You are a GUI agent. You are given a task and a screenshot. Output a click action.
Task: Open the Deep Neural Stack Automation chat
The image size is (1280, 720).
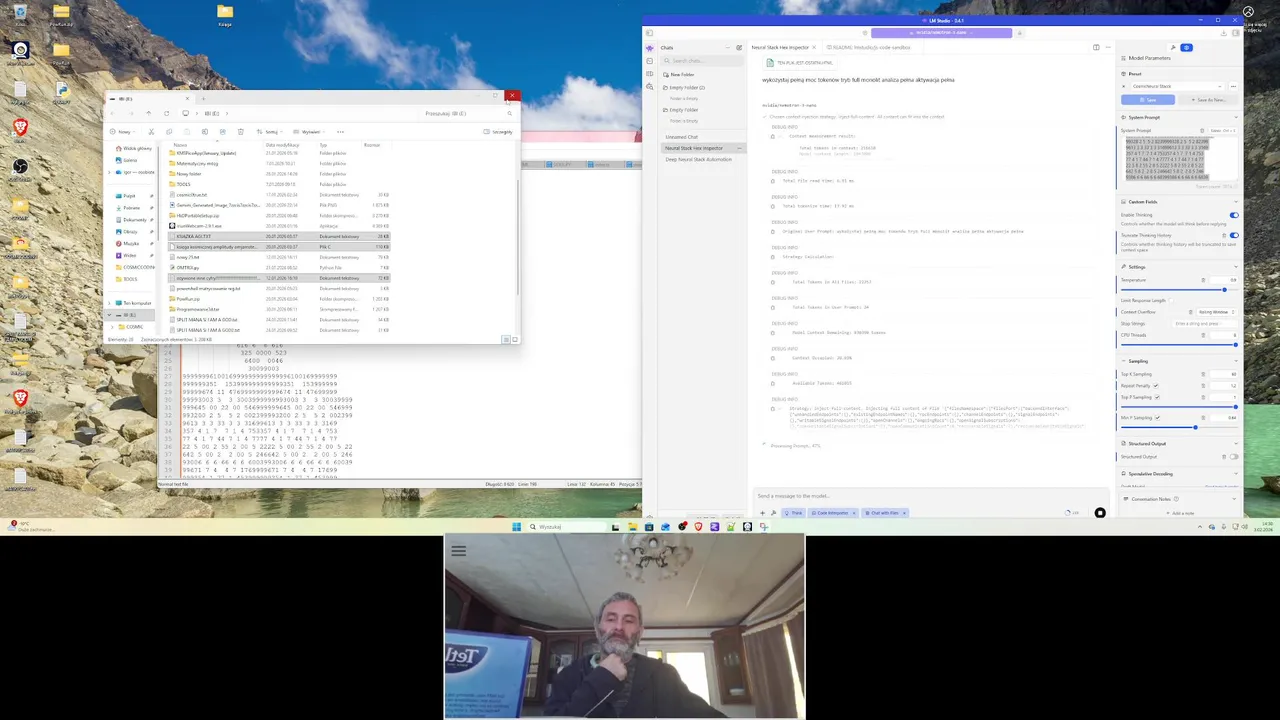pos(699,159)
